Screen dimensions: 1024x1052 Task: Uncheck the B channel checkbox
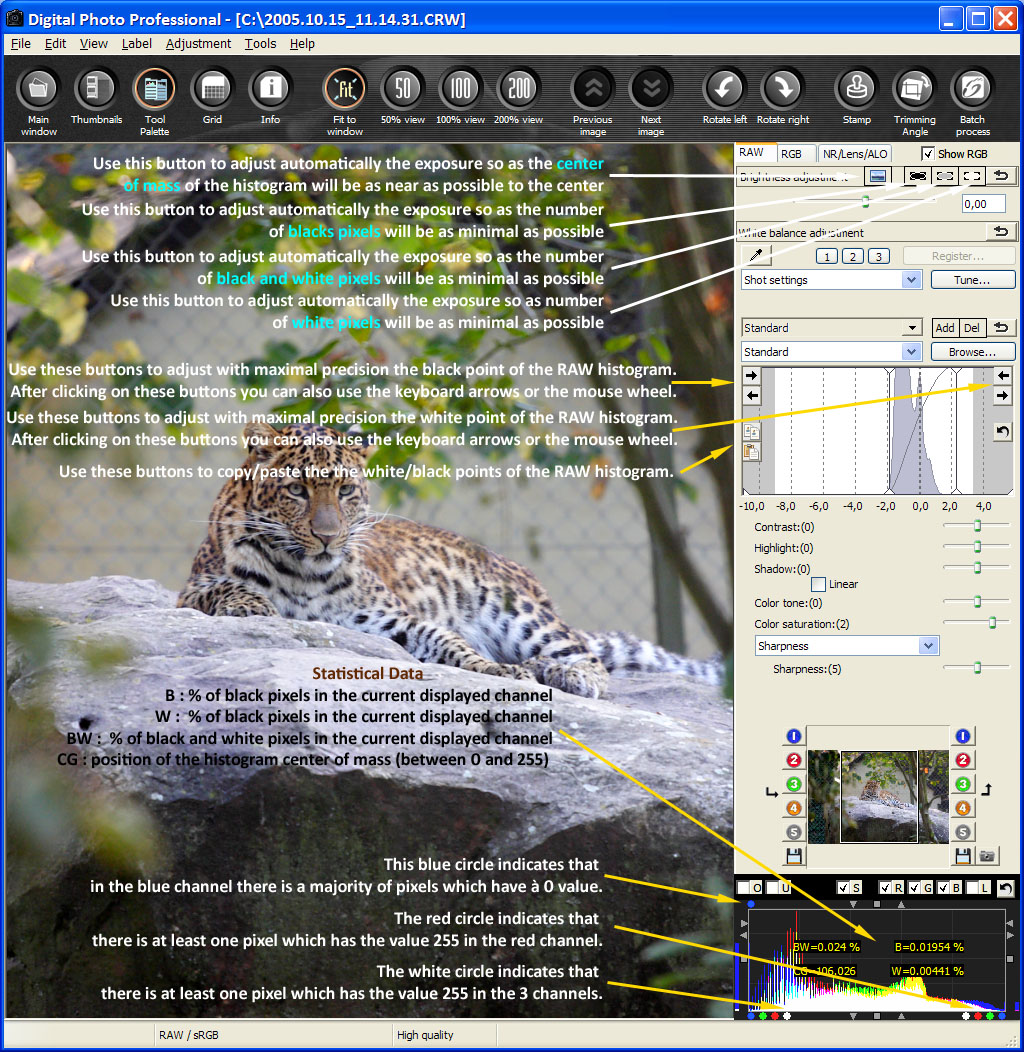click(943, 888)
